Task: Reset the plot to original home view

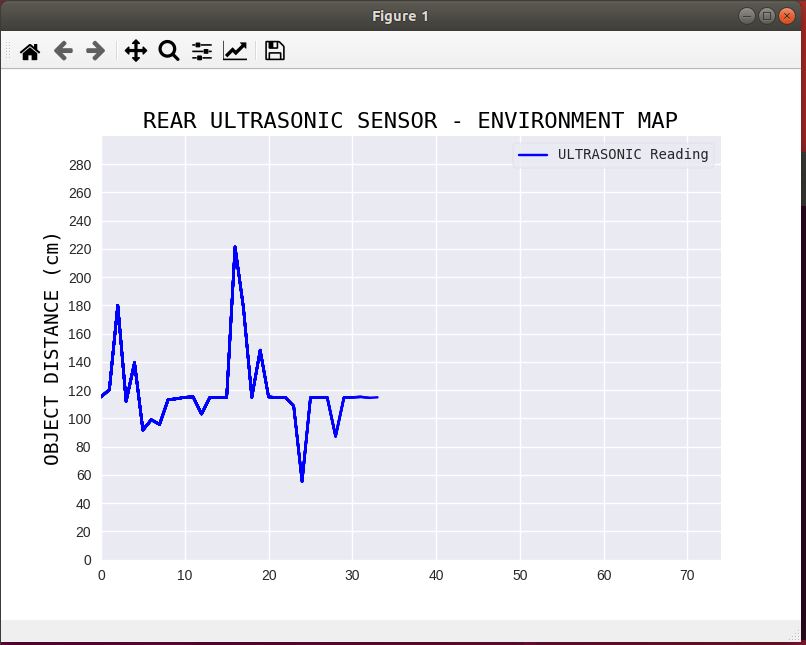Action: click(30, 51)
